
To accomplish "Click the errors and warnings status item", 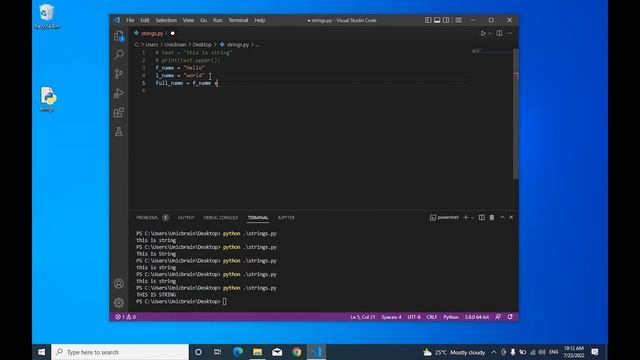I will pos(126,317).
